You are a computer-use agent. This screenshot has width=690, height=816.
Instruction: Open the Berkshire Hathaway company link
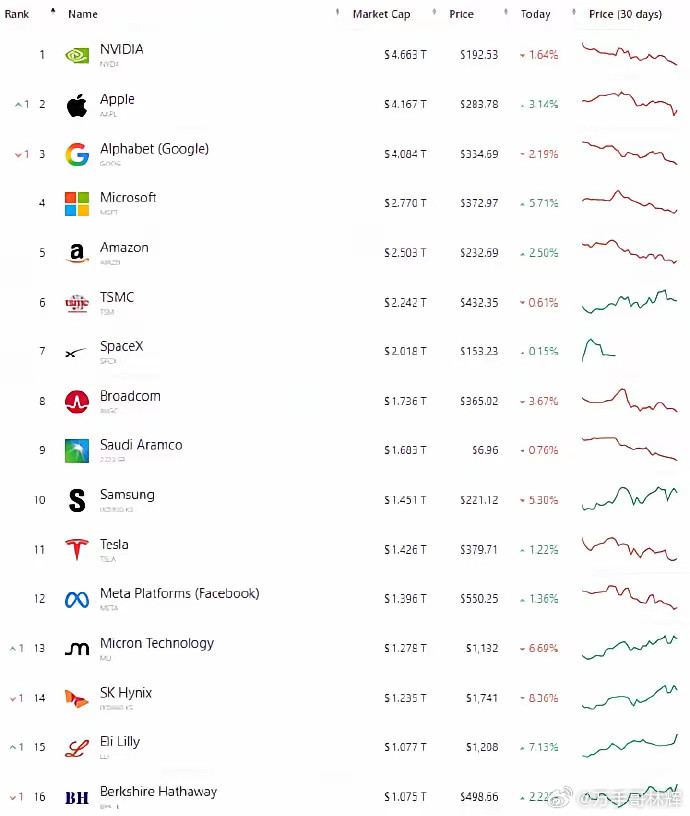[159, 792]
